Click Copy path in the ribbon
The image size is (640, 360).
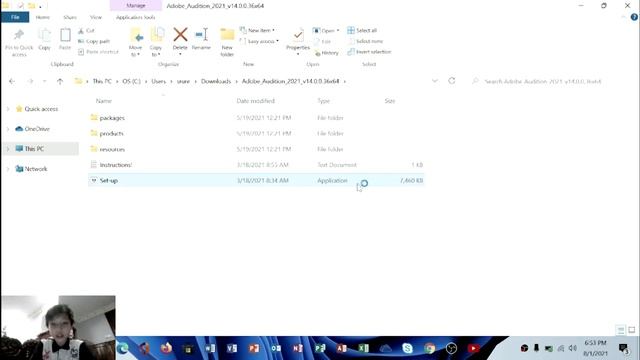point(94,41)
